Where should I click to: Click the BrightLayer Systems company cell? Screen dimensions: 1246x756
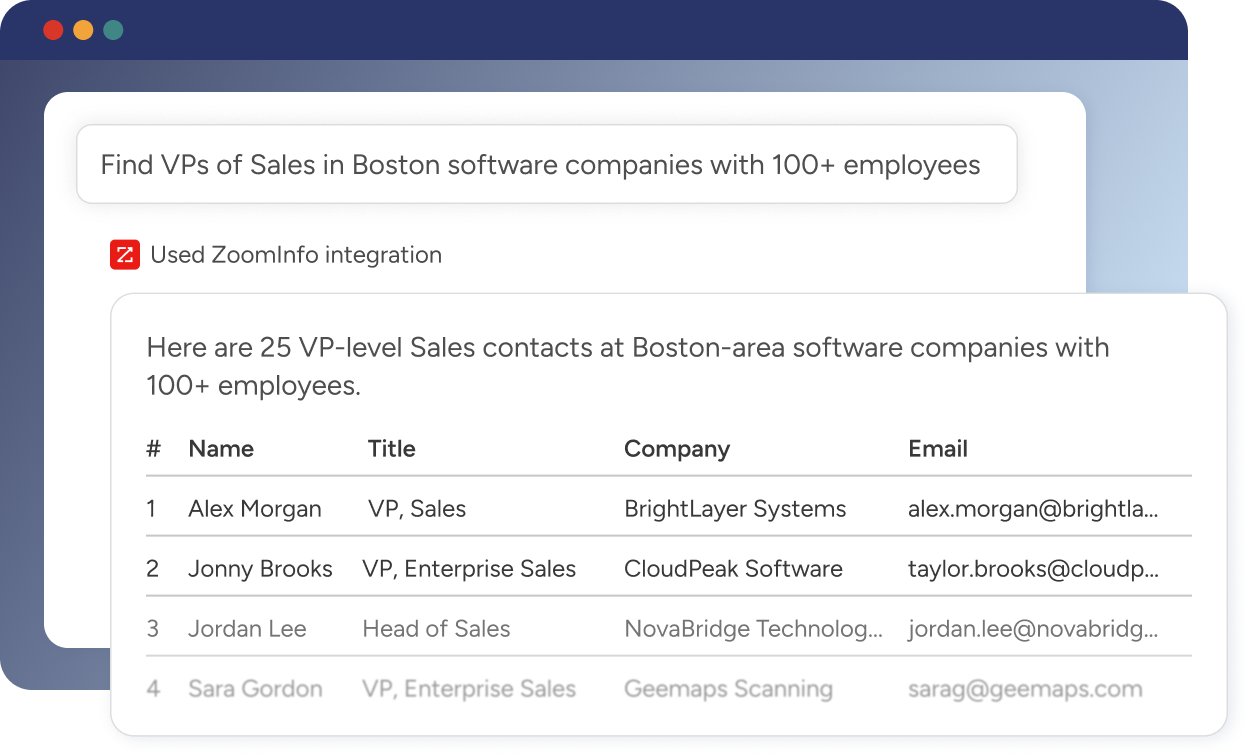tap(735, 509)
